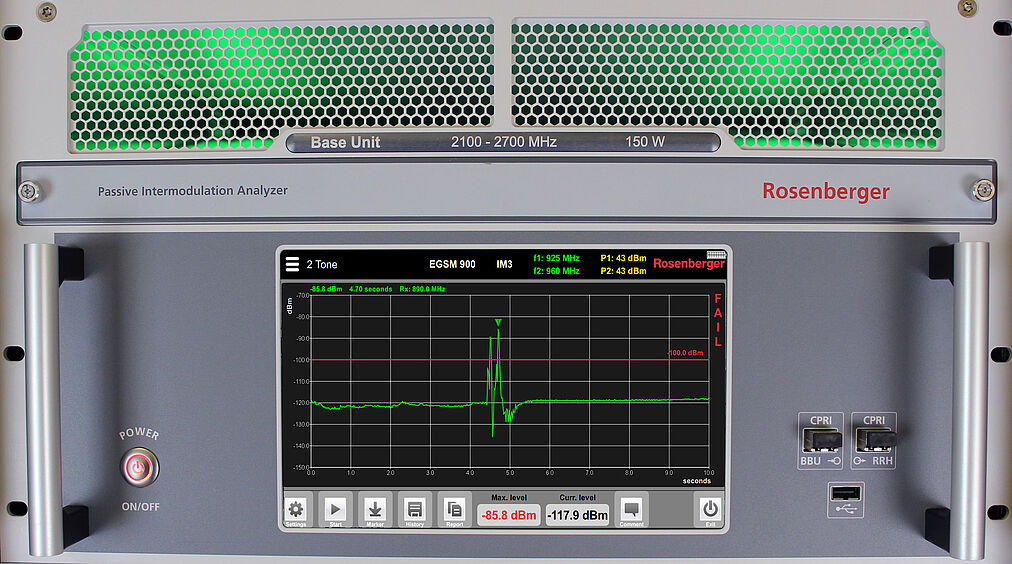The width and height of the screenshot is (1012, 564).
Task: Click the Marker download-arrow icon
Action: point(374,509)
